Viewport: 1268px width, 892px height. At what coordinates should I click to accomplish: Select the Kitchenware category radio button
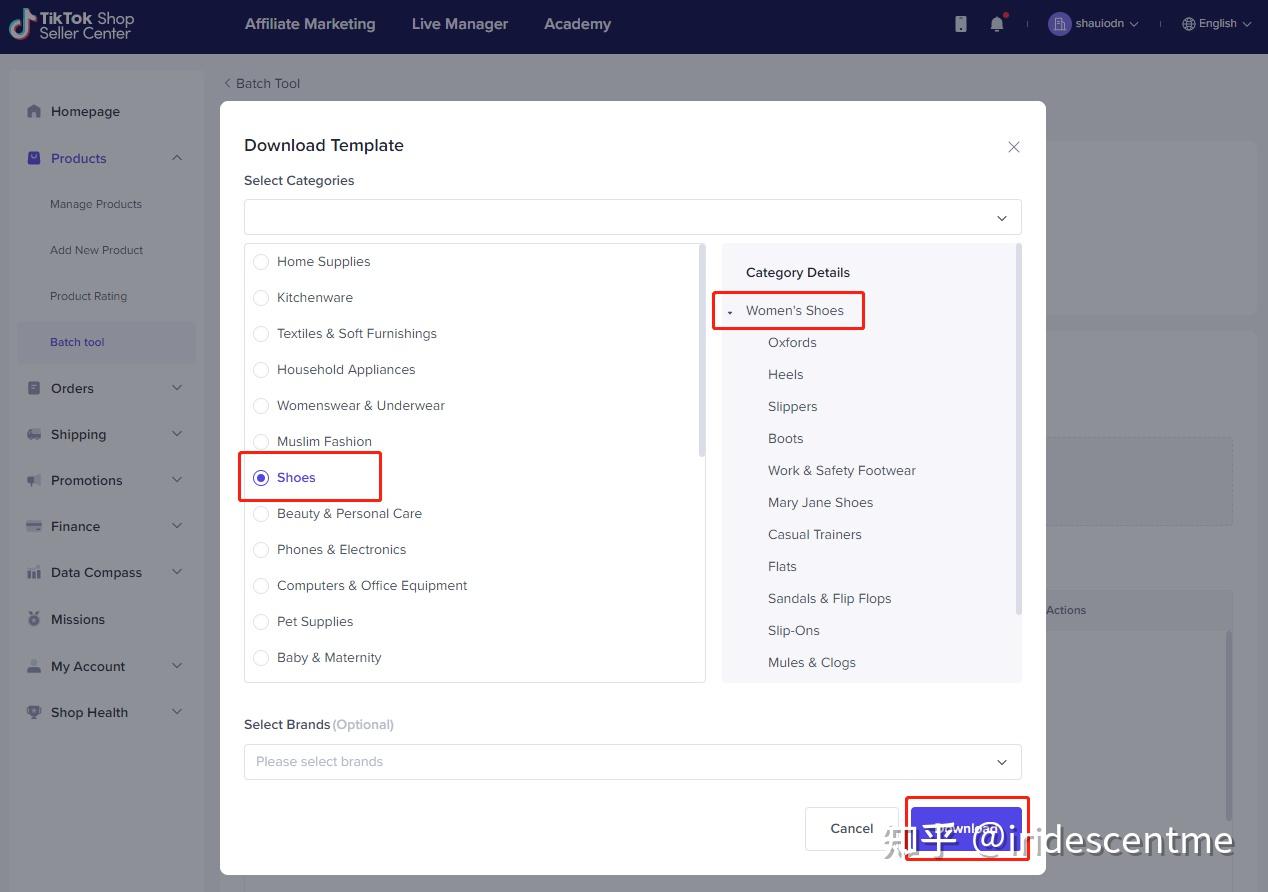261,298
